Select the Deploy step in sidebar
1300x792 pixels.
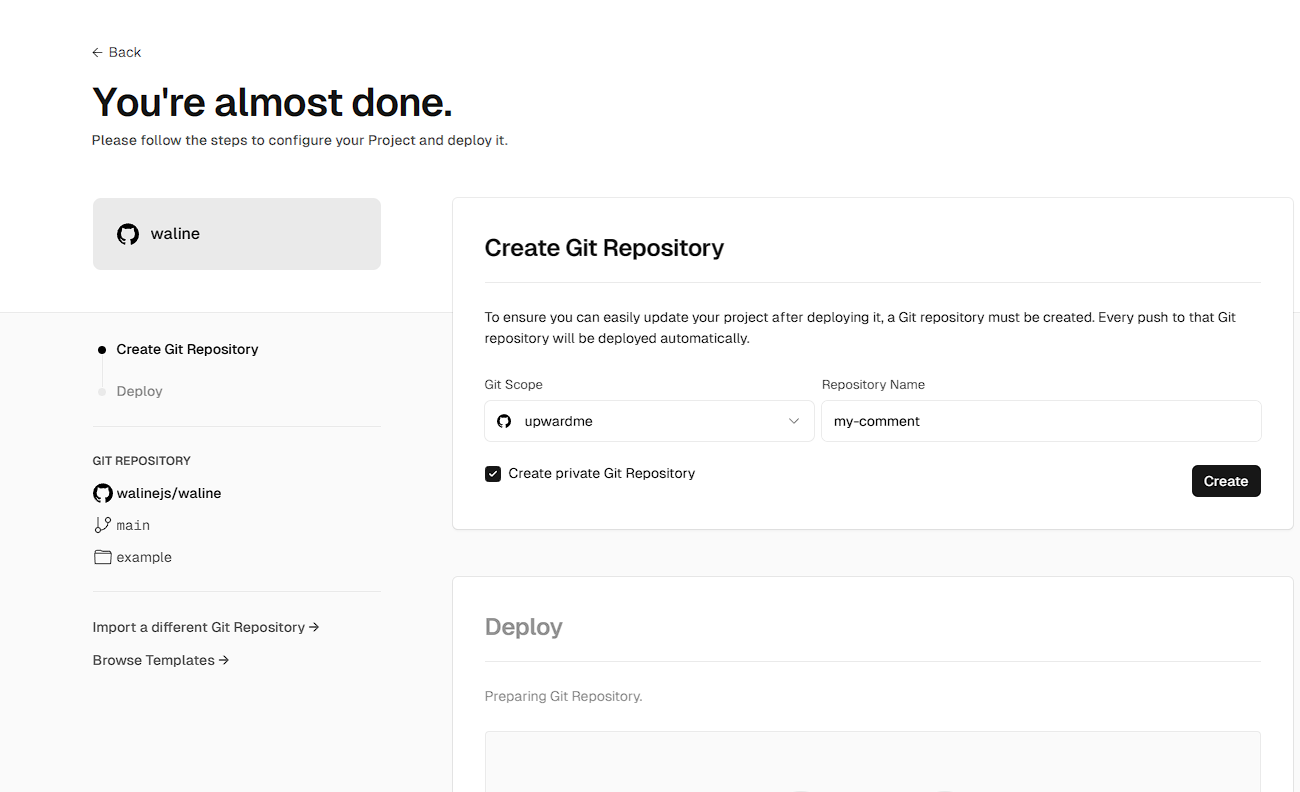coord(139,391)
